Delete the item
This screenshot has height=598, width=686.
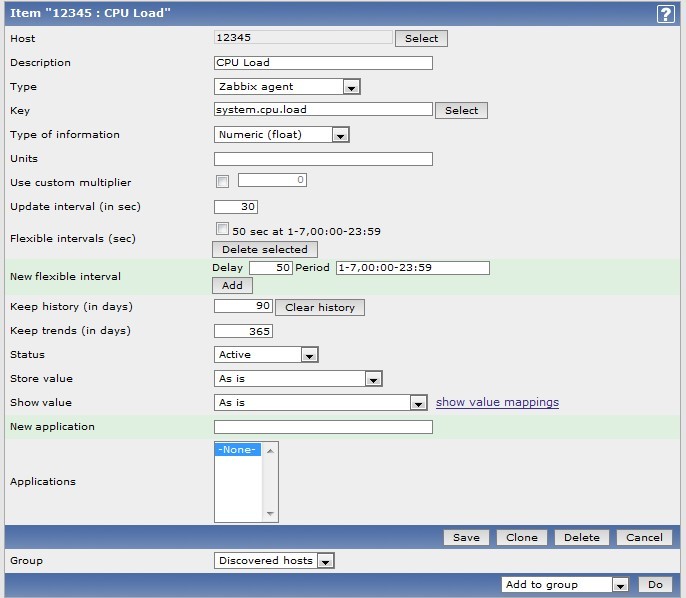click(x=581, y=538)
